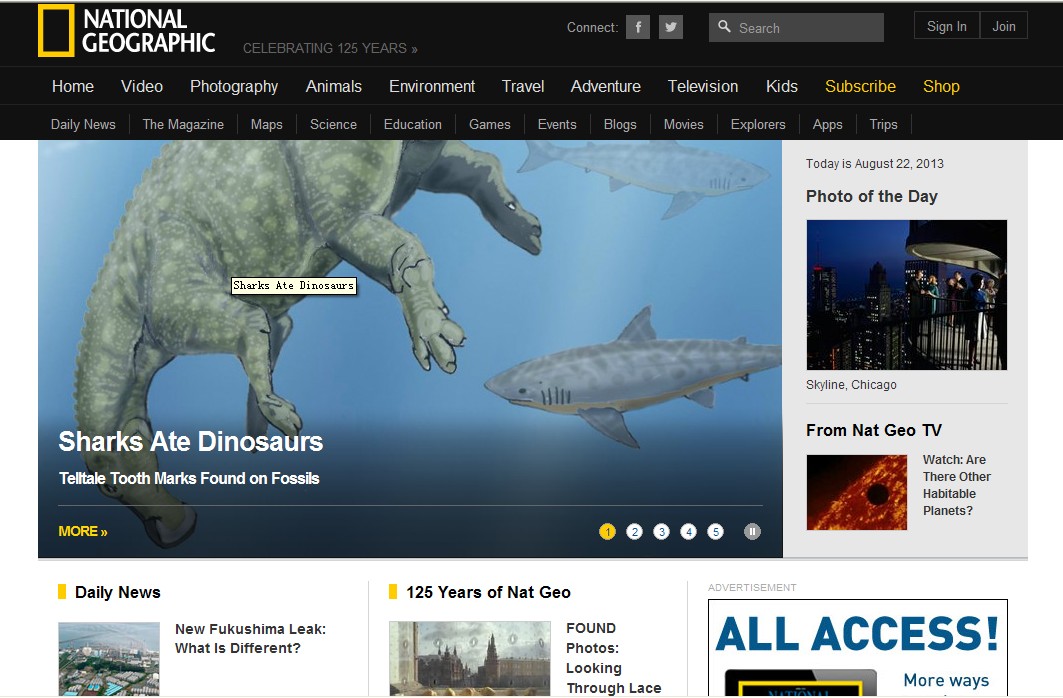Jump to slide 3 in the carousel
The width and height of the screenshot is (1063, 698).
(x=661, y=532)
